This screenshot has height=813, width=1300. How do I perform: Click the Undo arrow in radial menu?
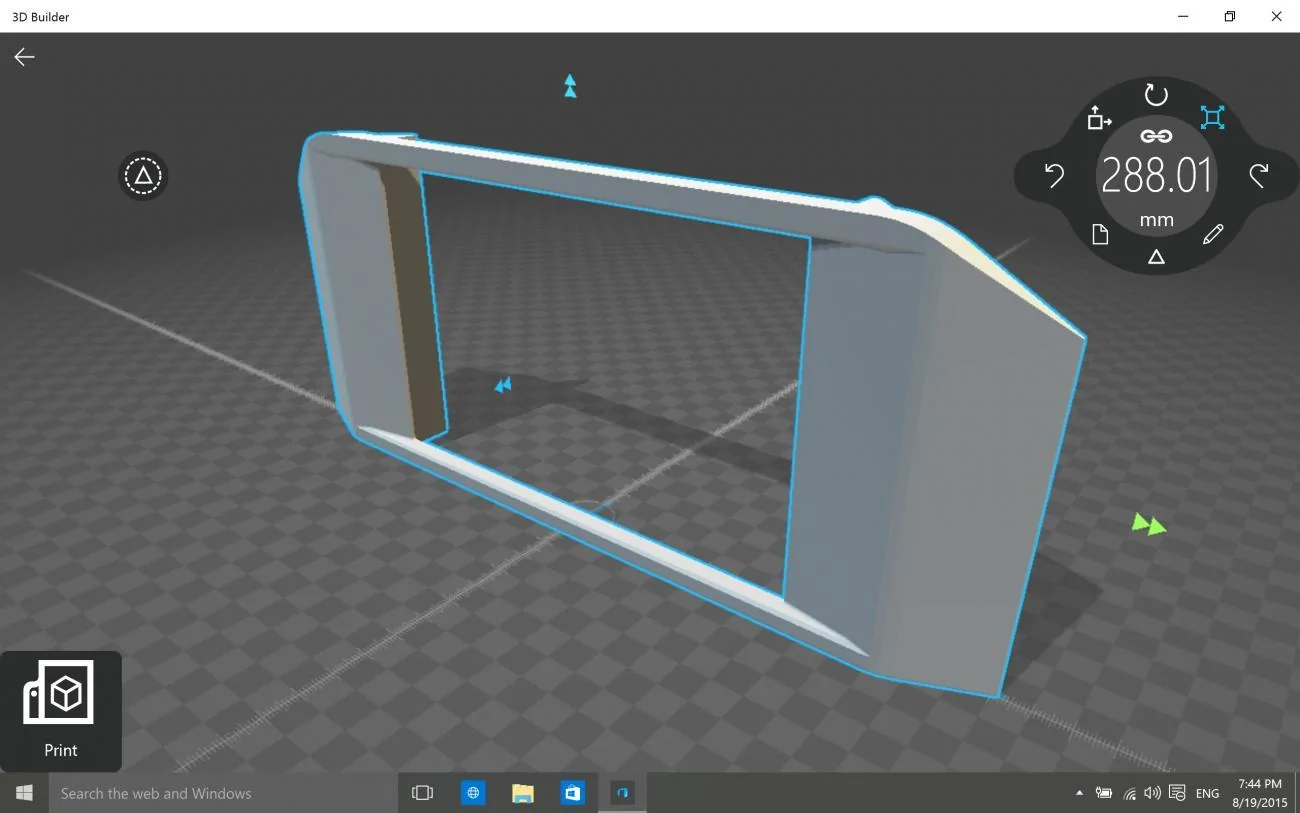[1054, 176]
